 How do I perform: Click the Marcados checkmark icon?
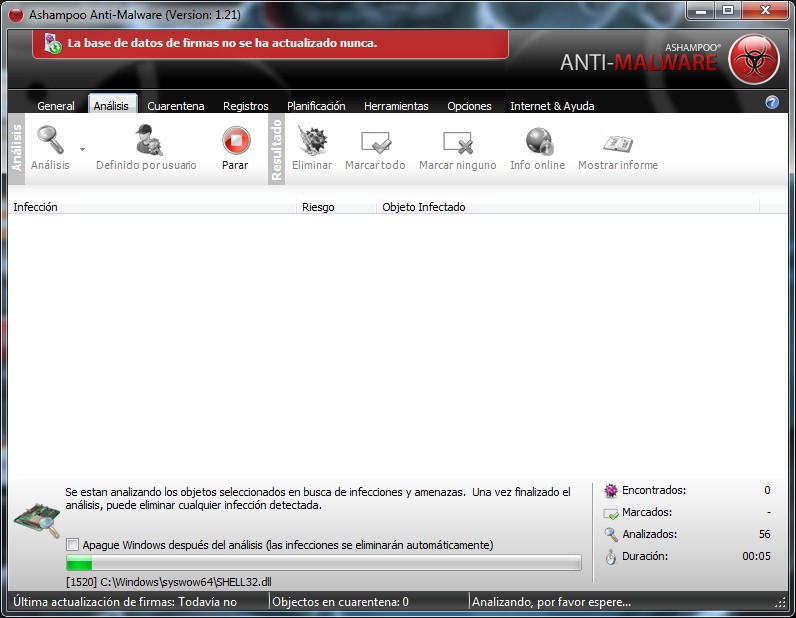(611, 513)
